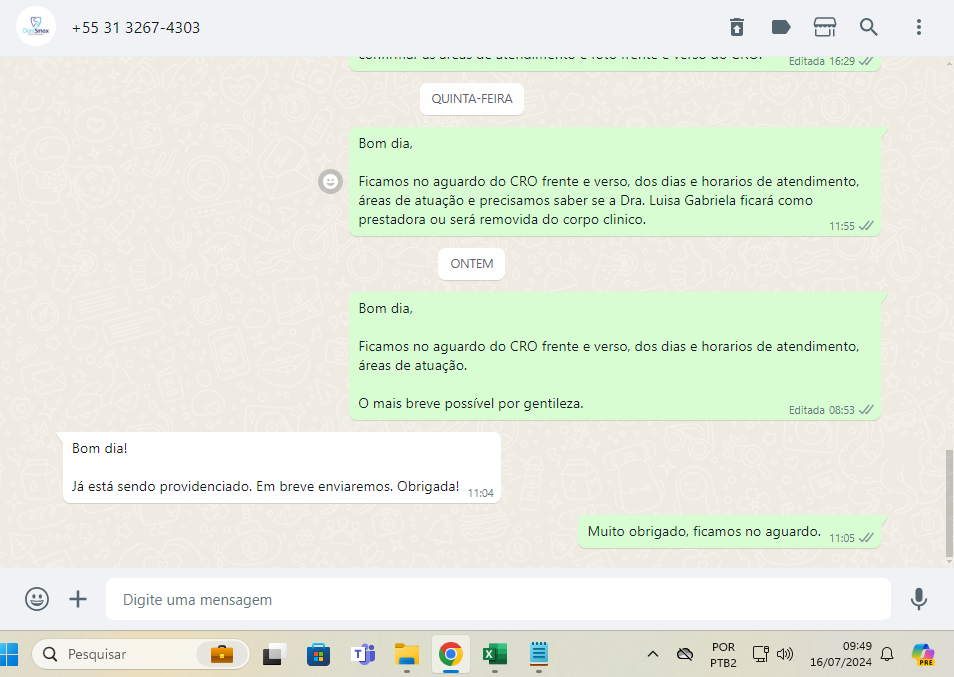Click the chat vertical scrollbar thumb
The image size is (954, 677).
[x=949, y=504]
